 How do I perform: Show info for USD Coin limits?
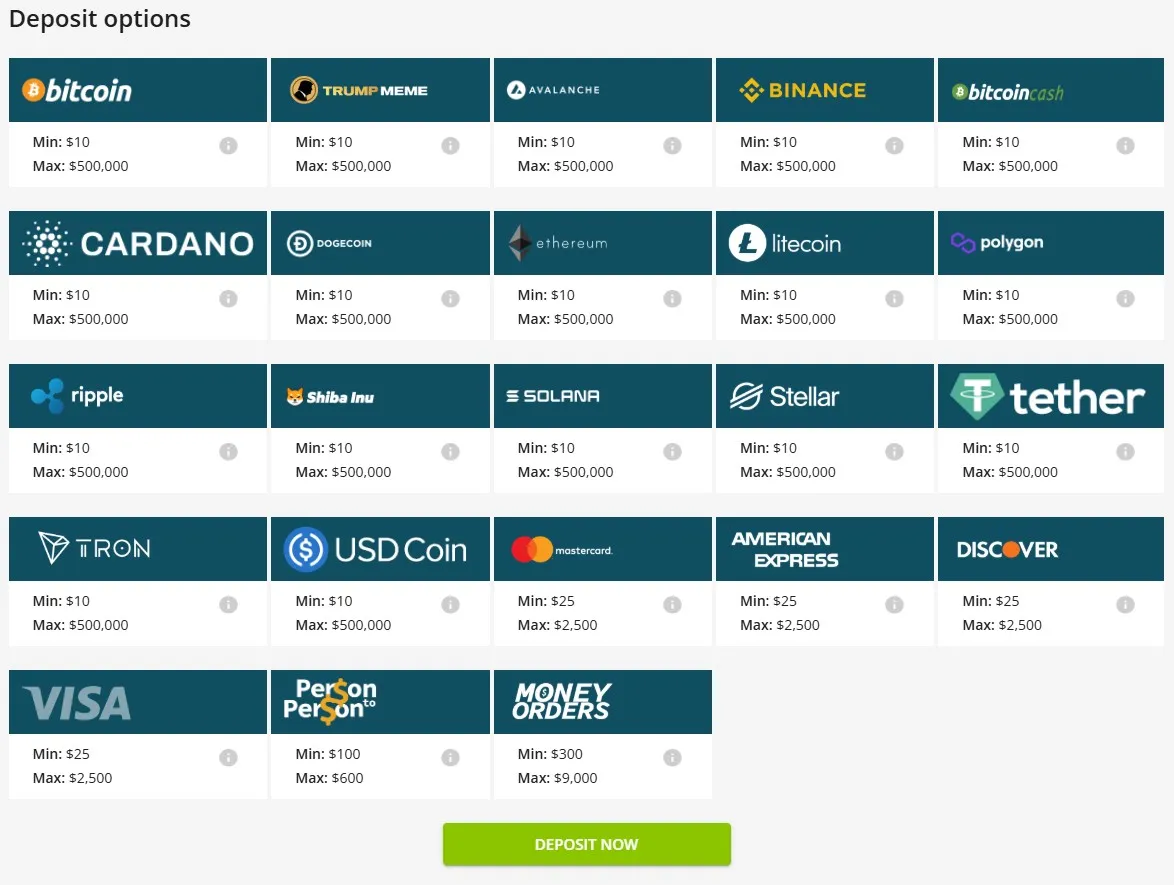pos(450,604)
